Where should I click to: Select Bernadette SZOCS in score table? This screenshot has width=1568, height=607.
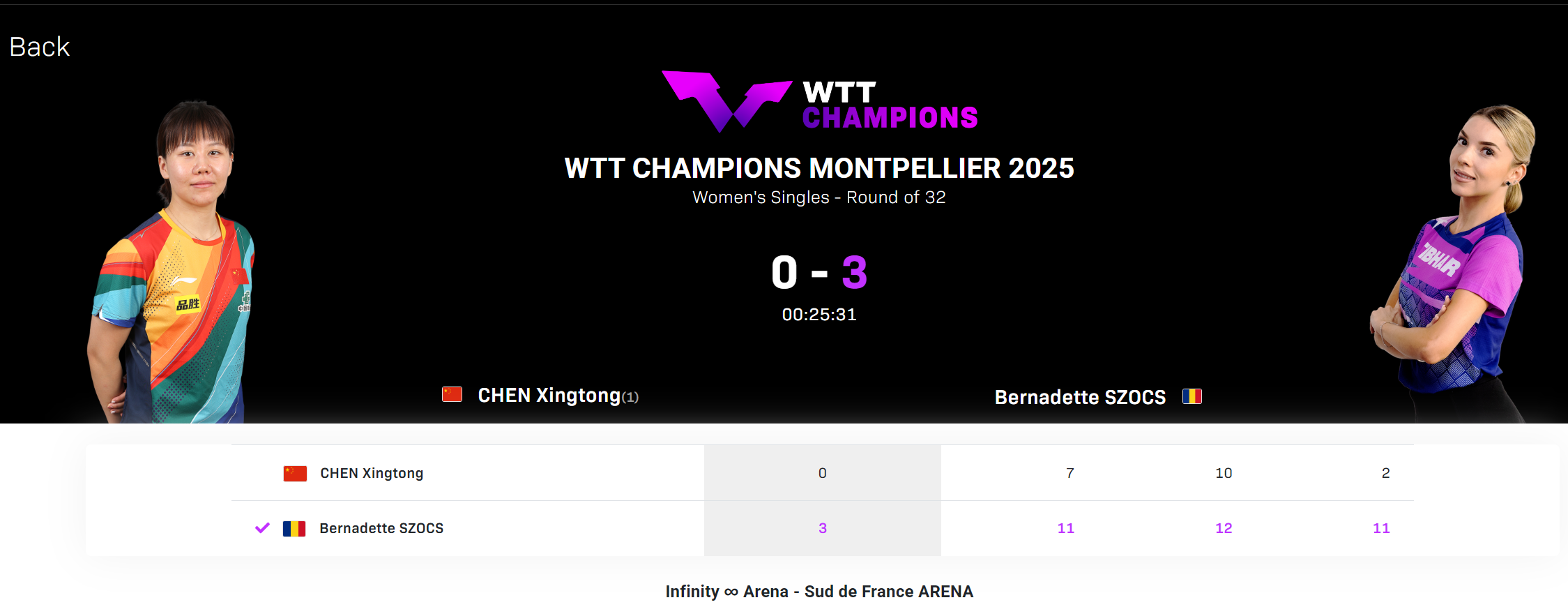click(x=381, y=529)
